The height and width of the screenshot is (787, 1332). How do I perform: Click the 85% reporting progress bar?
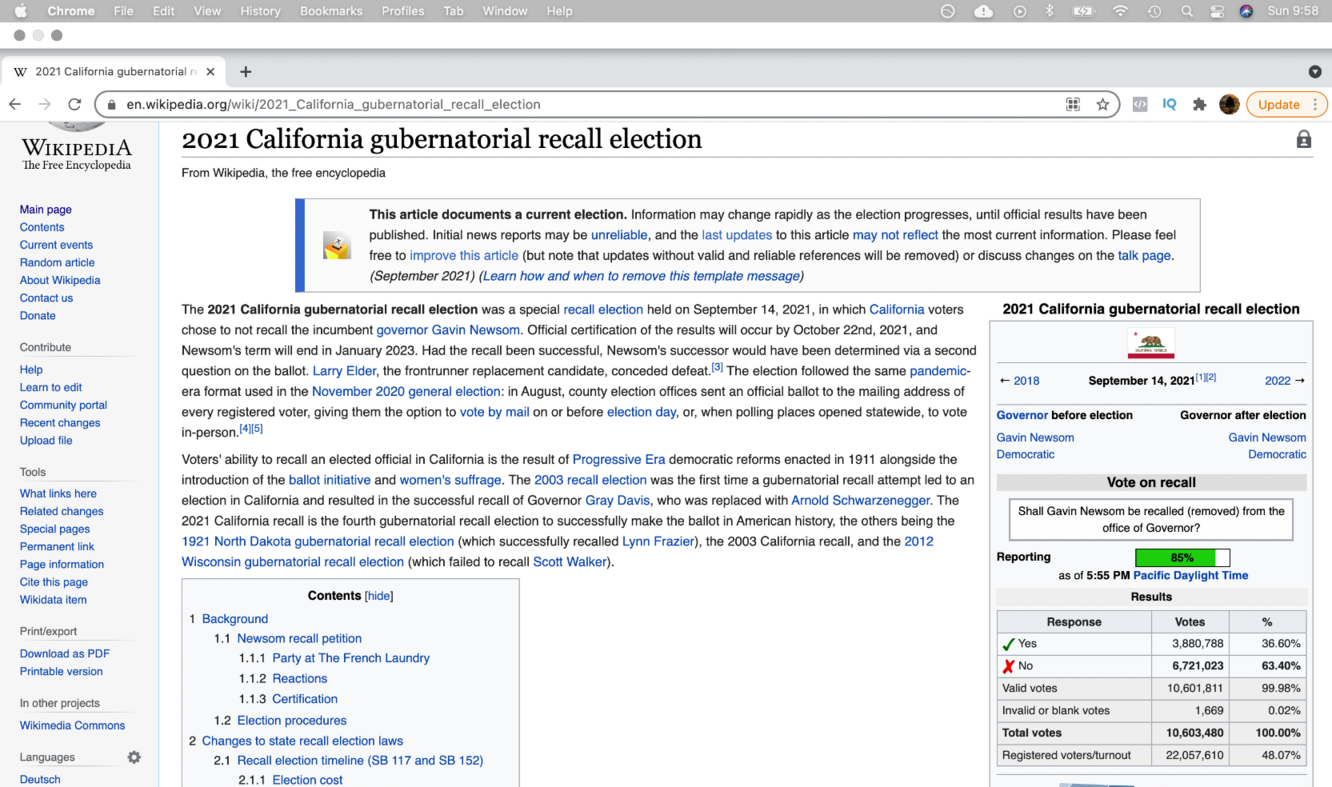tap(1182, 557)
